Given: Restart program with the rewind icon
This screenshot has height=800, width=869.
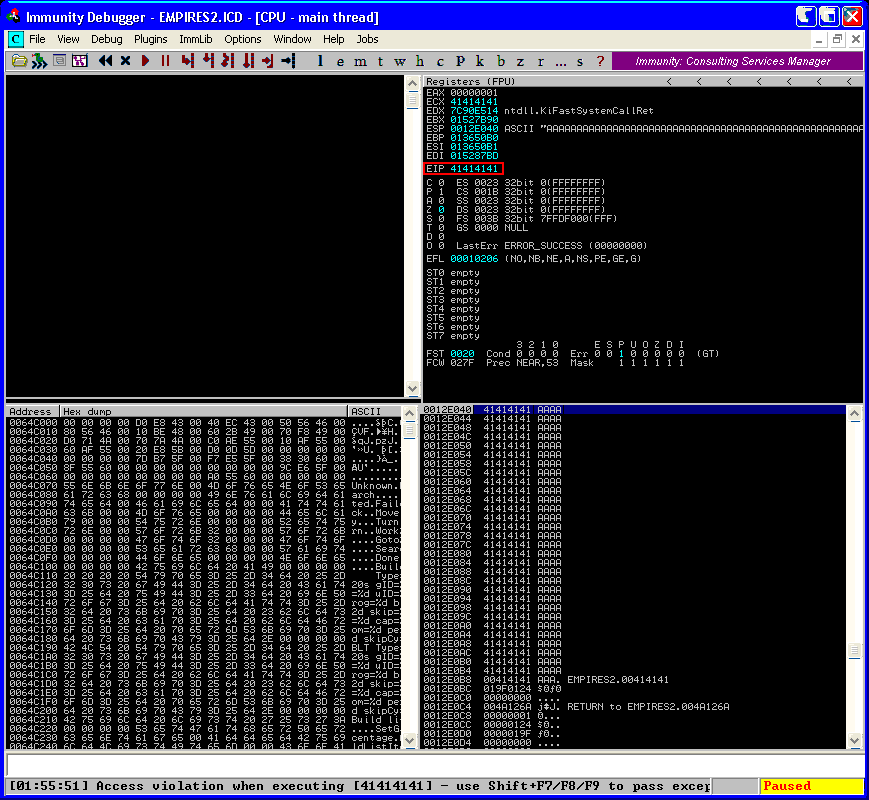Looking at the screenshot, I should (105, 61).
